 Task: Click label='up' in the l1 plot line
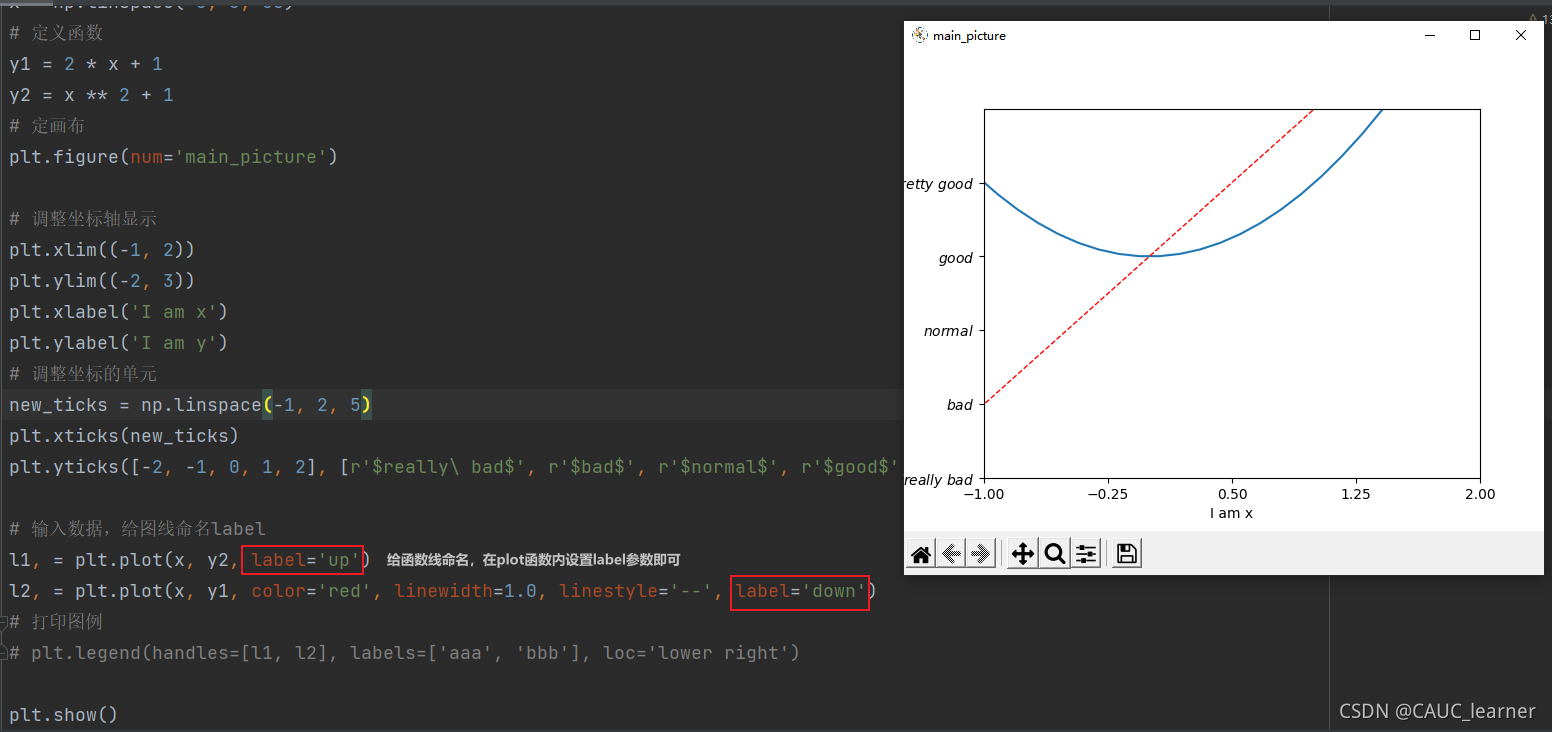(305, 560)
